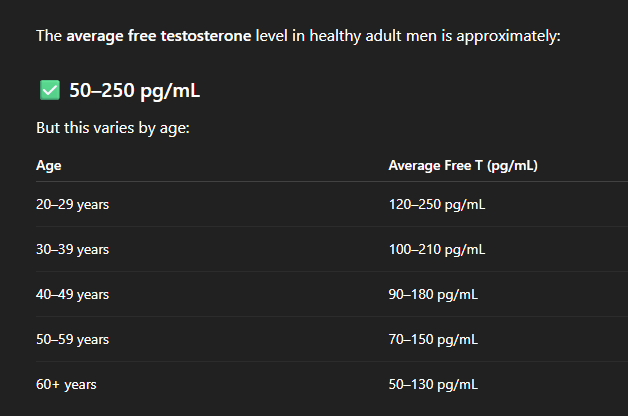Screen dimensions: 628x416
Task: Select the 40–49 years row label
Action: (x=72, y=295)
